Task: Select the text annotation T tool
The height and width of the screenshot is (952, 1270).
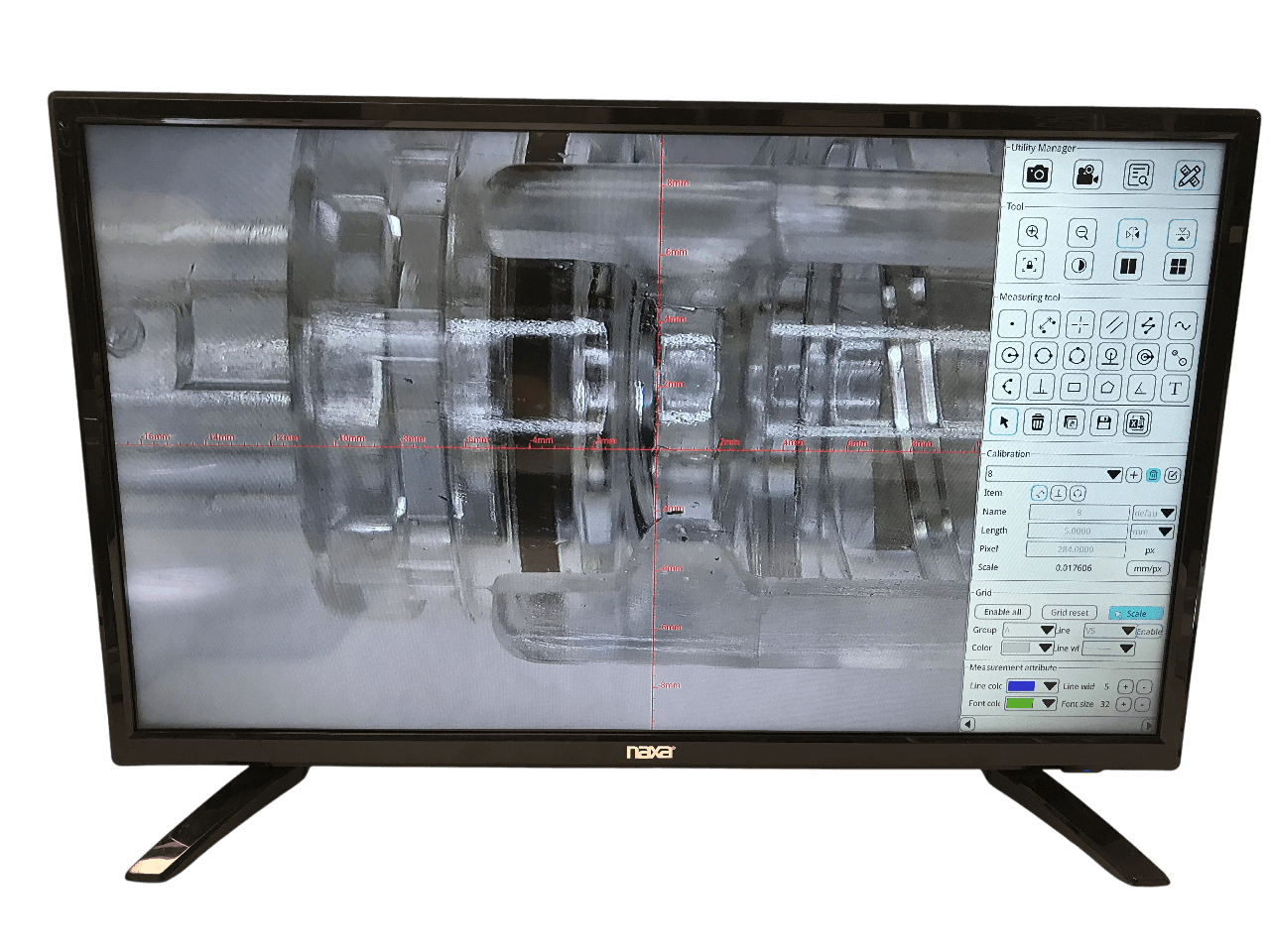Action: tap(1175, 388)
